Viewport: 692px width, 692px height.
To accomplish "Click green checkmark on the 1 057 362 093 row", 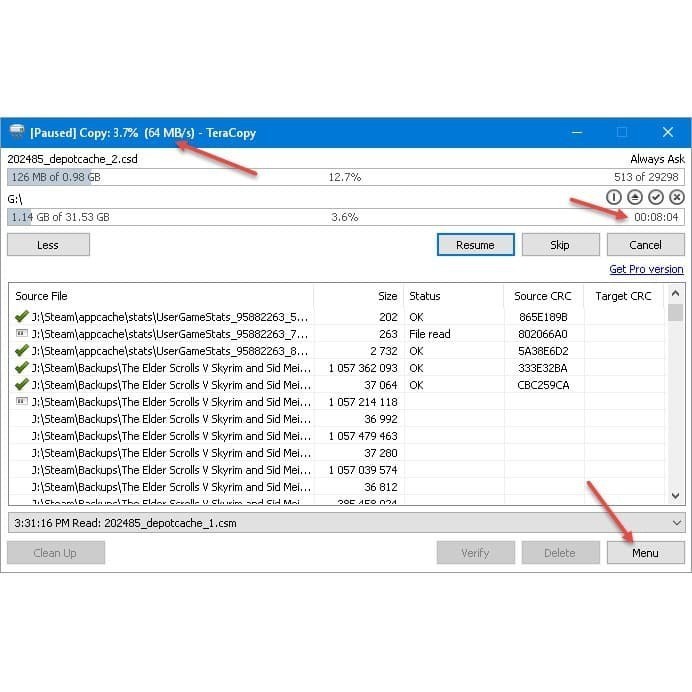I will 21,367.
